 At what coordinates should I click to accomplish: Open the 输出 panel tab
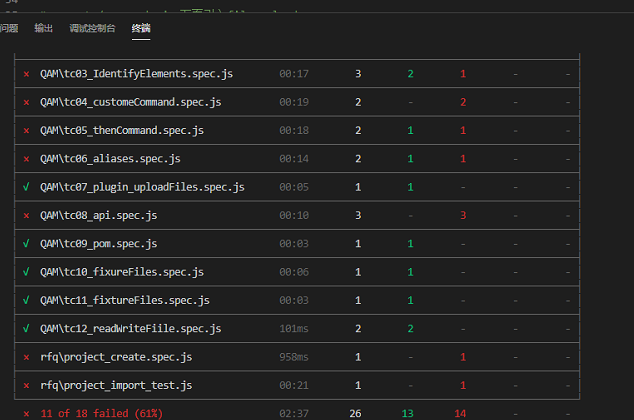[x=44, y=29]
